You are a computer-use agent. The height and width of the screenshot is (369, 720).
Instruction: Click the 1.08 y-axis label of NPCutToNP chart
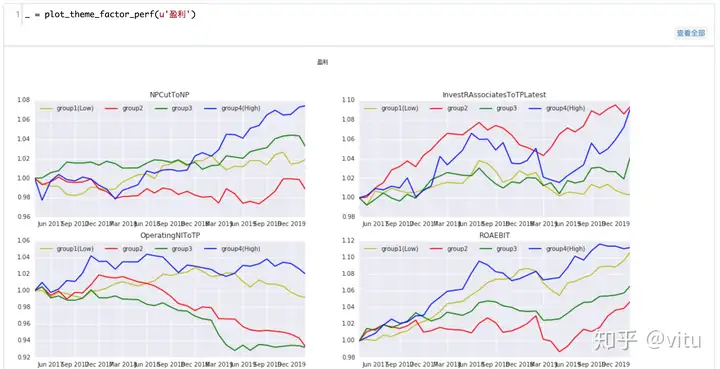(23, 100)
